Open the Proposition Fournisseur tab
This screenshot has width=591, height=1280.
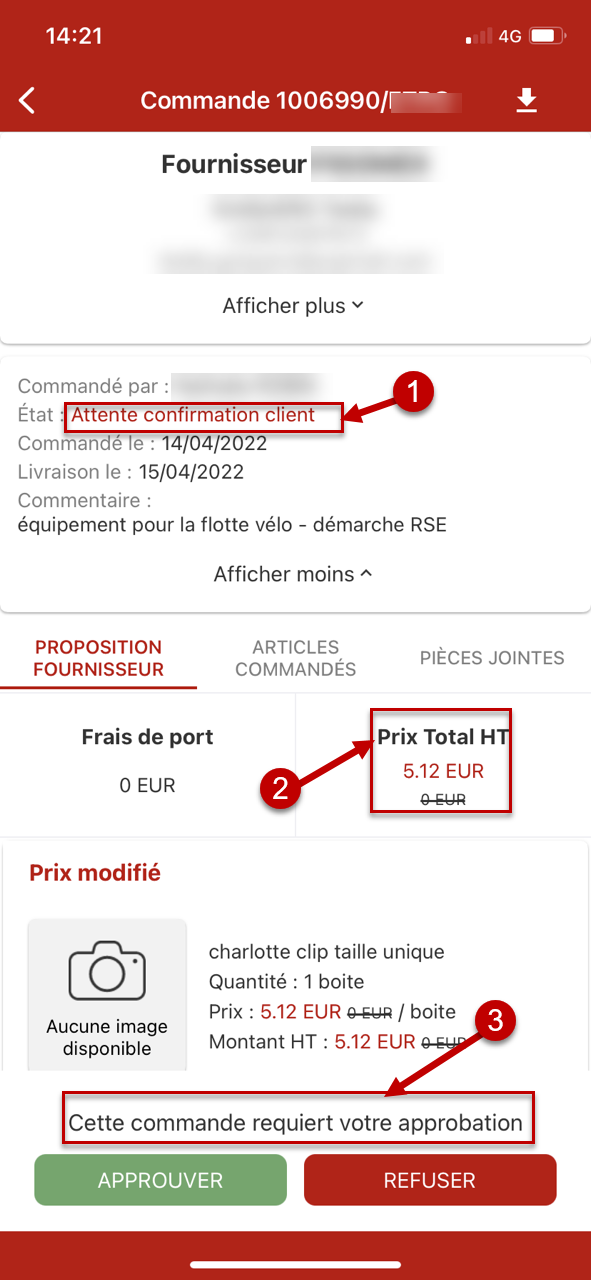(x=98, y=658)
